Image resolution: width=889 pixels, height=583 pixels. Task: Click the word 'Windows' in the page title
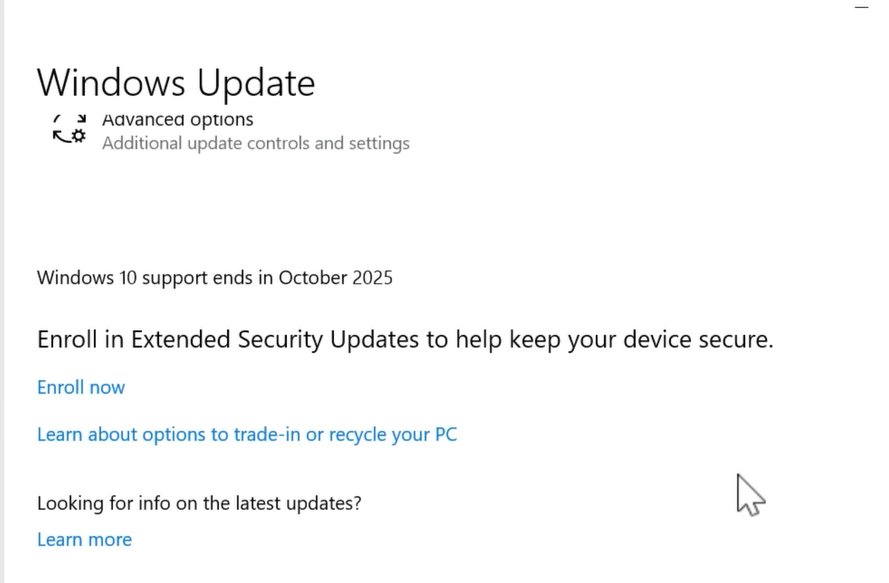(112, 82)
